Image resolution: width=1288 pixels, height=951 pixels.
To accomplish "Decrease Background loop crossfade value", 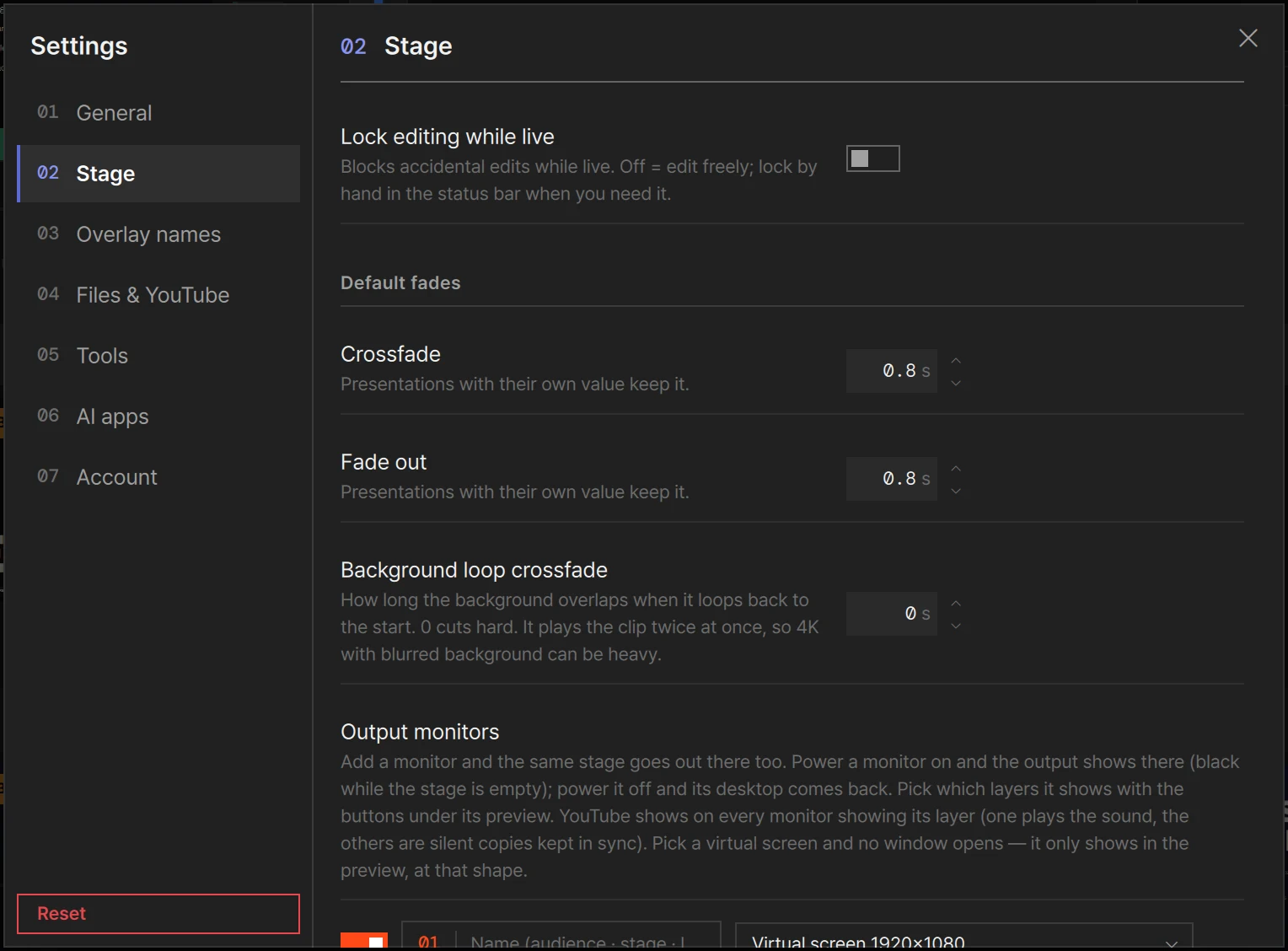I will (x=956, y=626).
